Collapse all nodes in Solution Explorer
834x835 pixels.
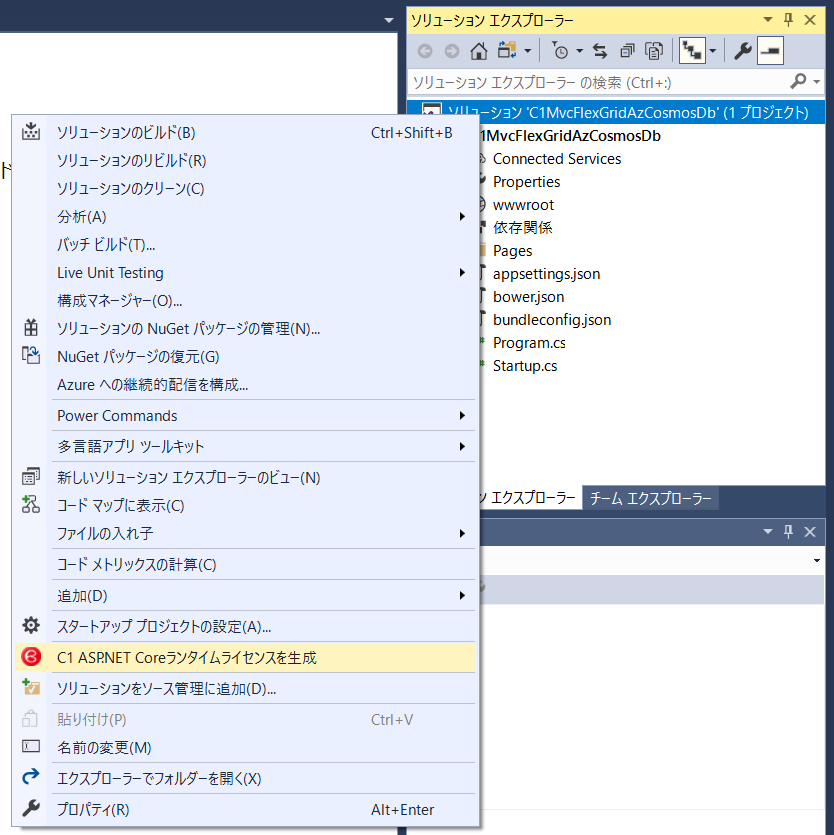(x=628, y=51)
